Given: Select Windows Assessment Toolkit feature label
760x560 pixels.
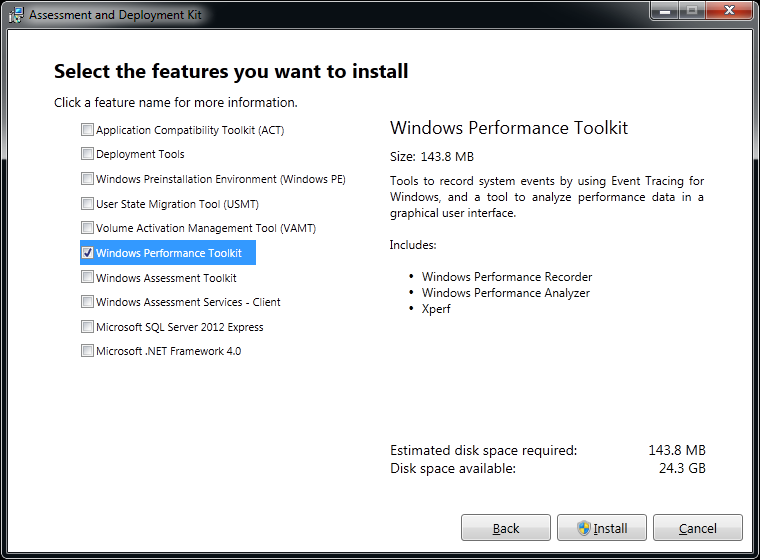Looking at the screenshot, I should pyautogui.click(x=166, y=278).
